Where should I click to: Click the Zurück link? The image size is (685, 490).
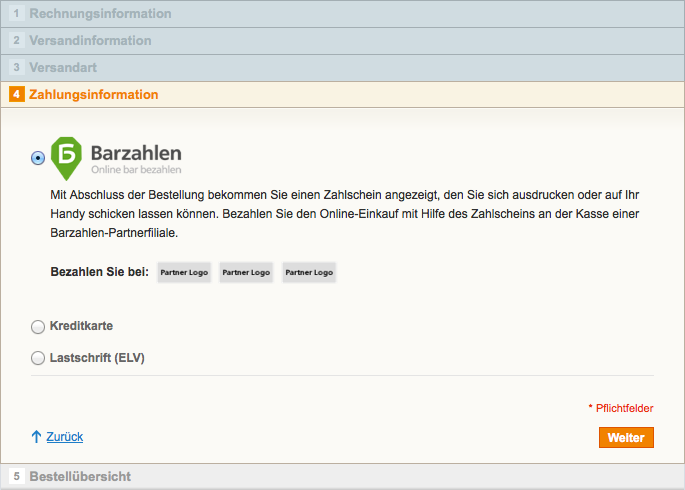[65, 437]
